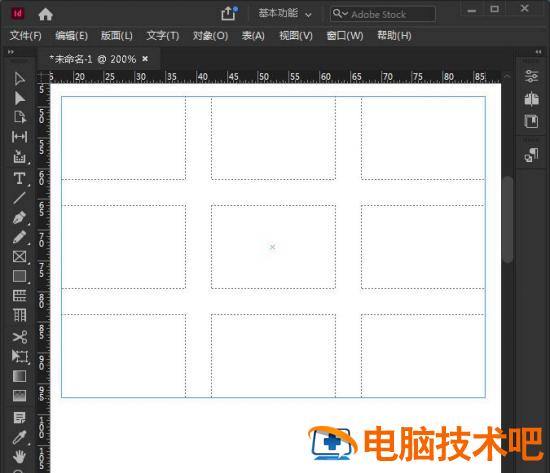Open the 版面(L) menu
The width and height of the screenshot is (550, 473).
point(116,35)
